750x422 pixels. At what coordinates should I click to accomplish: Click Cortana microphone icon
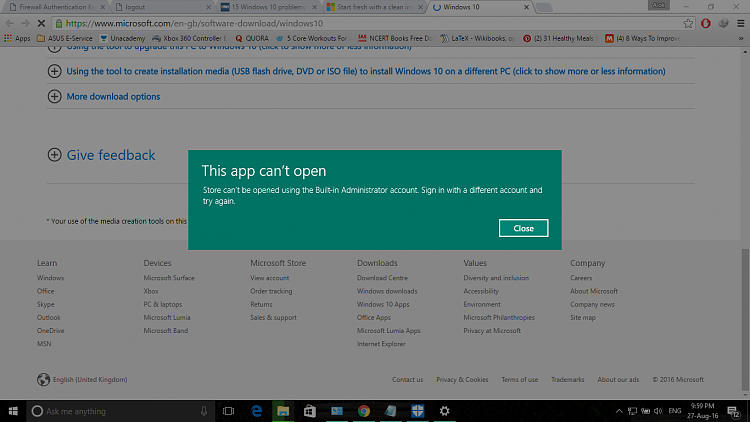[x=204, y=411]
